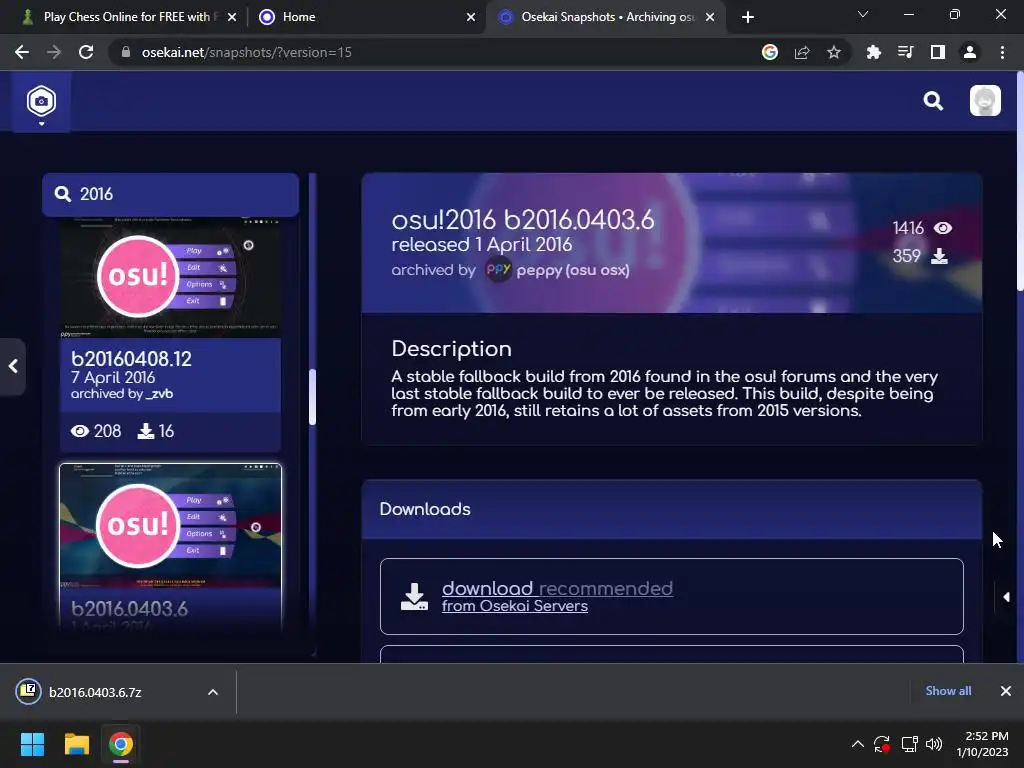This screenshot has width=1024, height=768.
Task: Open the media control icon
Action: click(x=906, y=52)
